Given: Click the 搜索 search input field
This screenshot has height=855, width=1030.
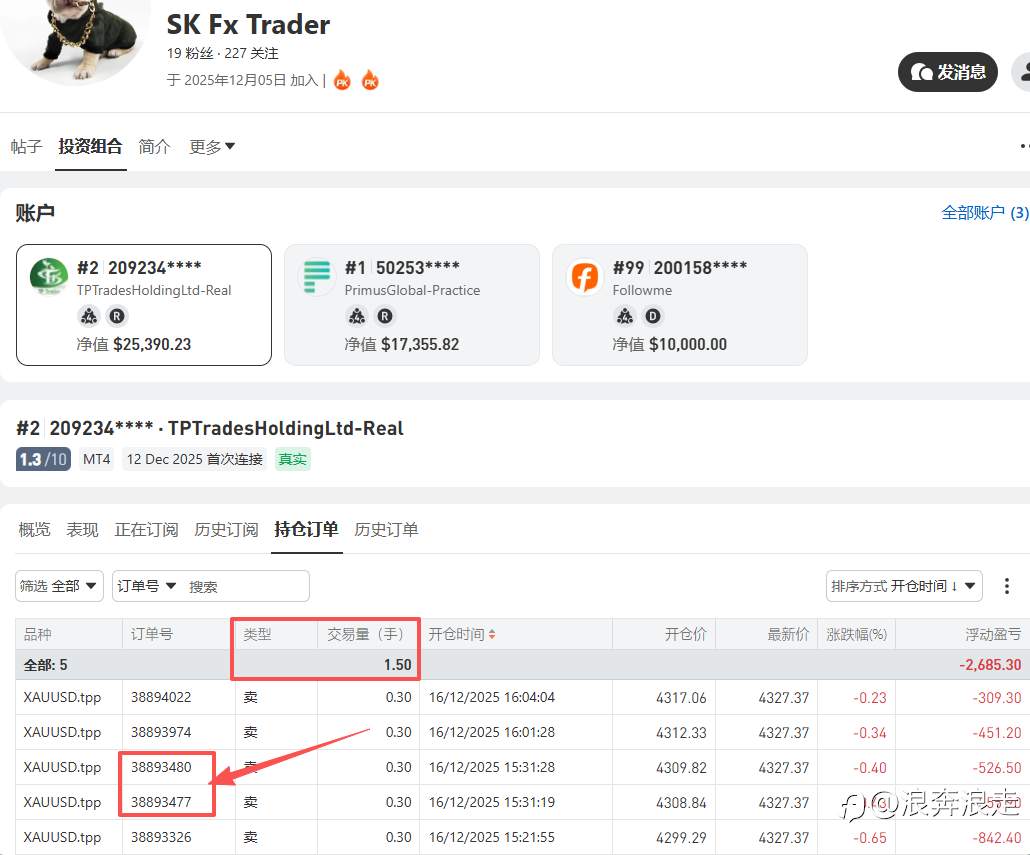Looking at the screenshot, I should click(x=246, y=586).
